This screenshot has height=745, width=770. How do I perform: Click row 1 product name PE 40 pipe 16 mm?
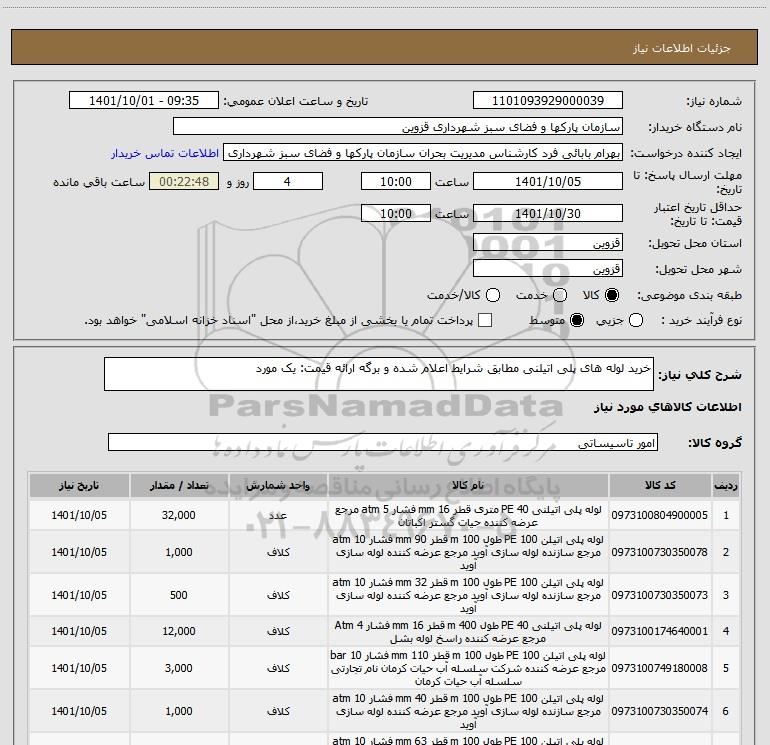point(468,516)
